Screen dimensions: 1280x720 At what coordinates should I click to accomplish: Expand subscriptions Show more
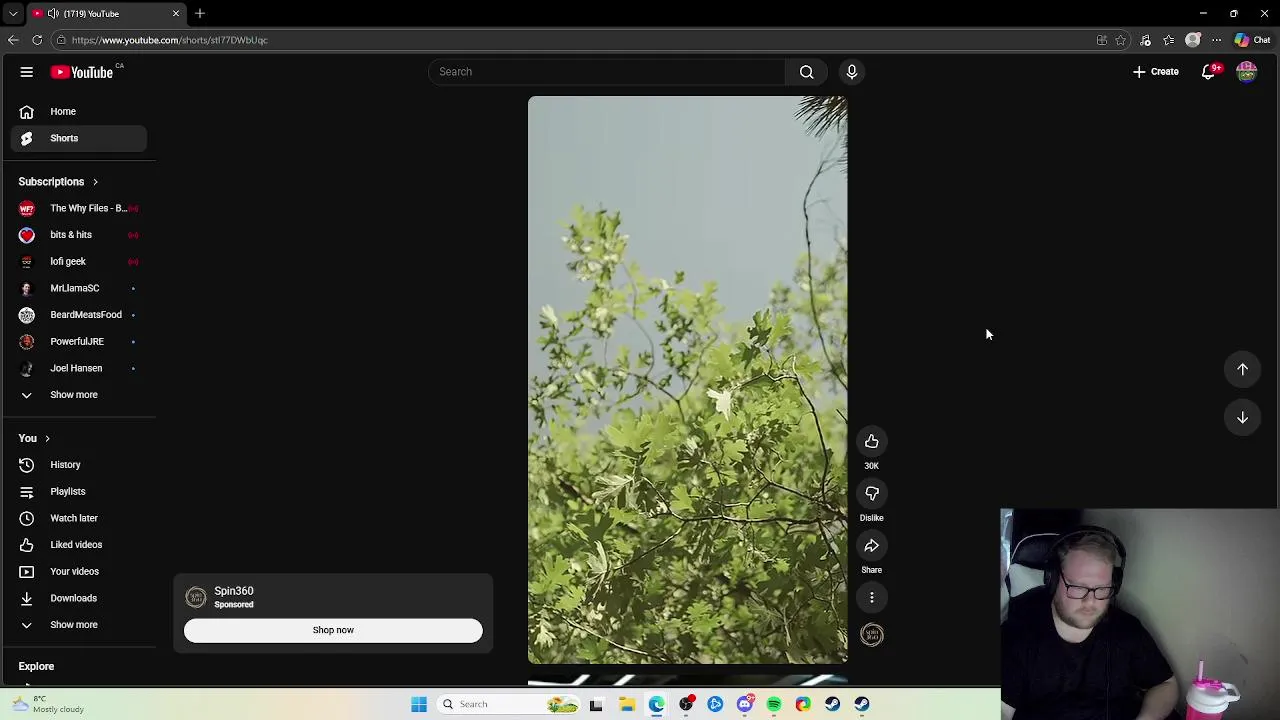(x=79, y=395)
